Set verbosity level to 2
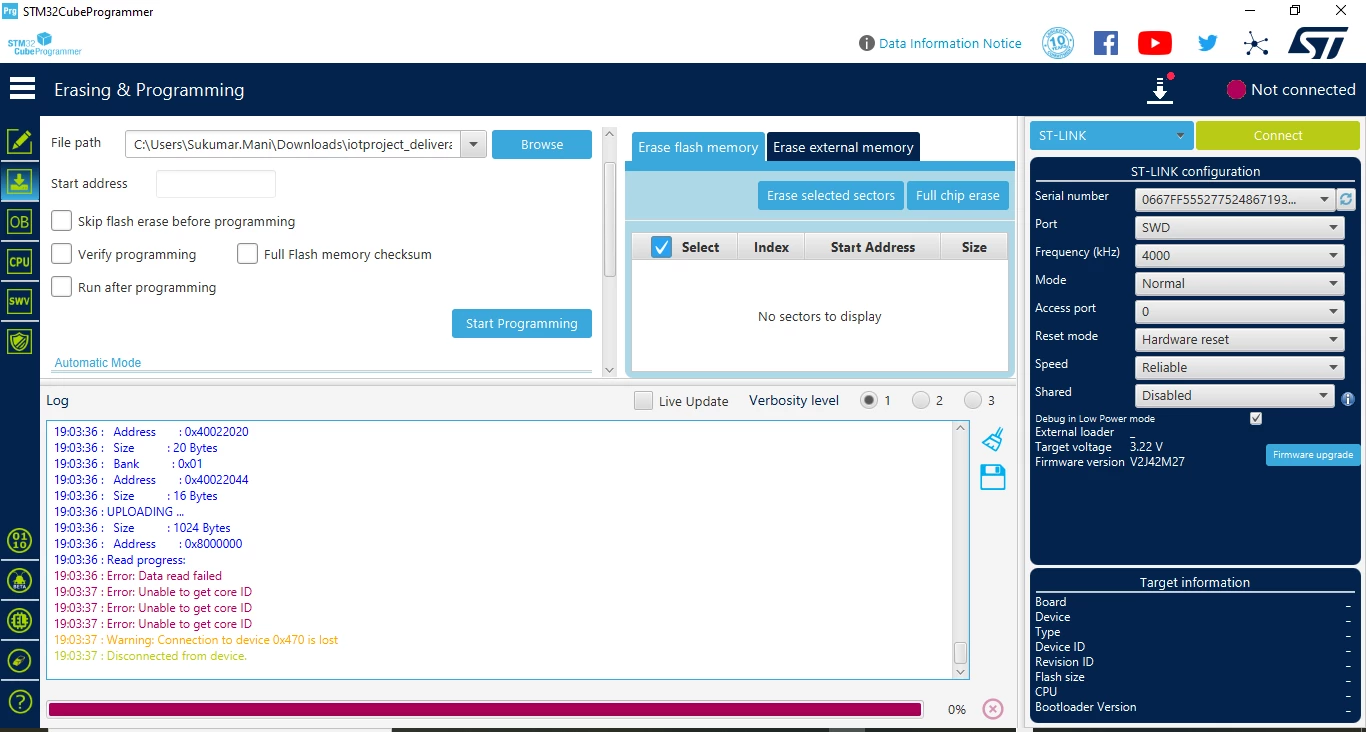The image size is (1366, 732). click(x=921, y=400)
